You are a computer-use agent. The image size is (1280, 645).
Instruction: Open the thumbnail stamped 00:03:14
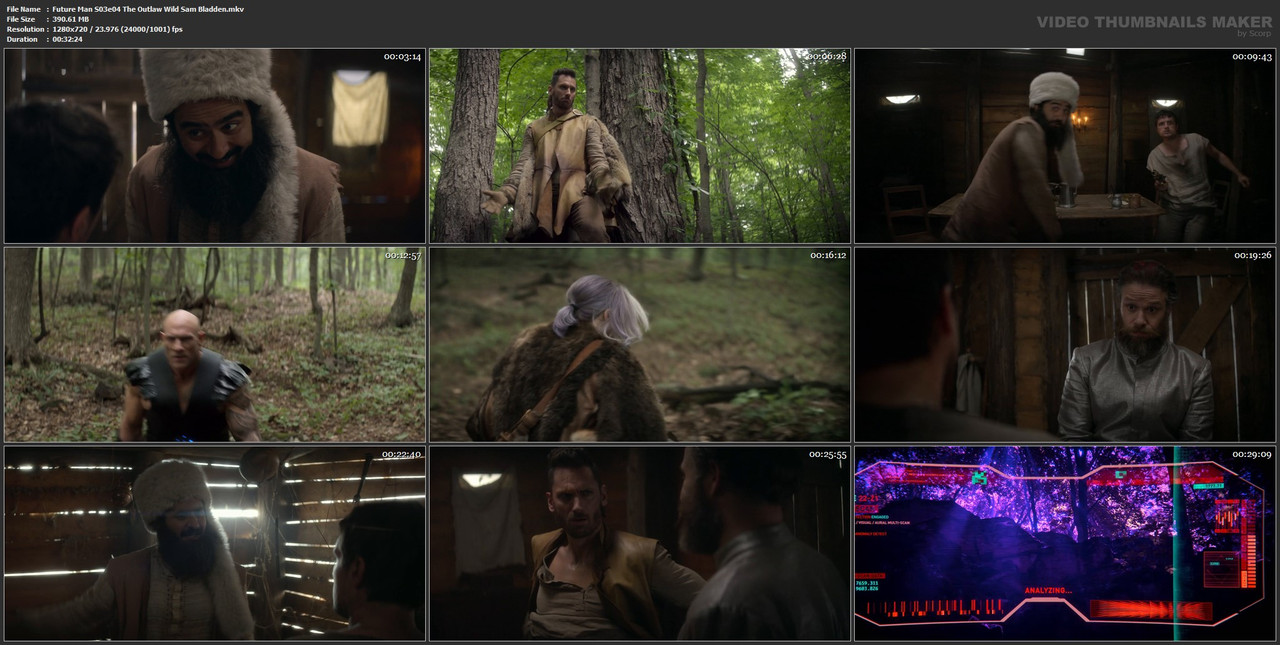215,145
